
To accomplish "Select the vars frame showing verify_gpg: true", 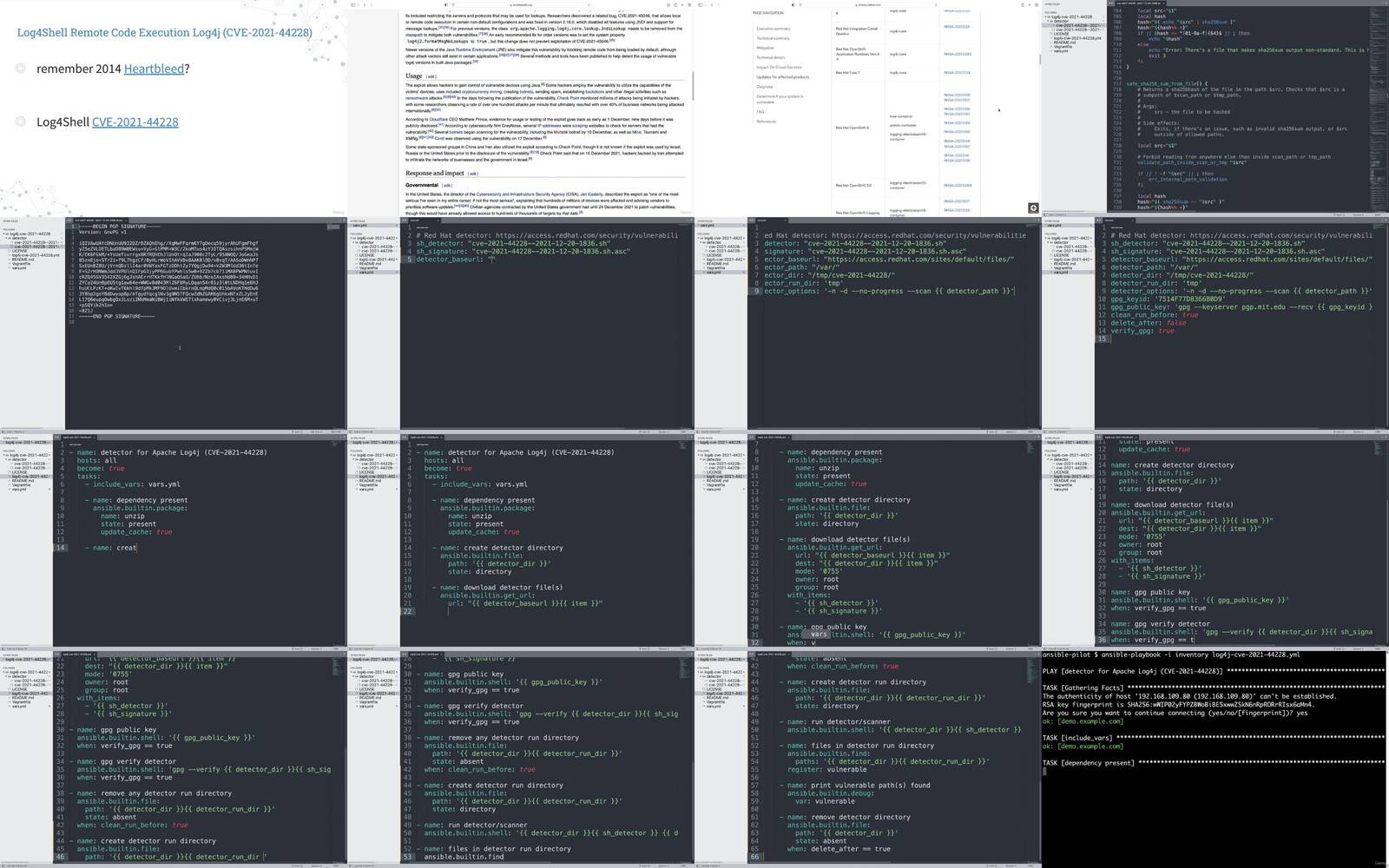I will (x=1215, y=325).
